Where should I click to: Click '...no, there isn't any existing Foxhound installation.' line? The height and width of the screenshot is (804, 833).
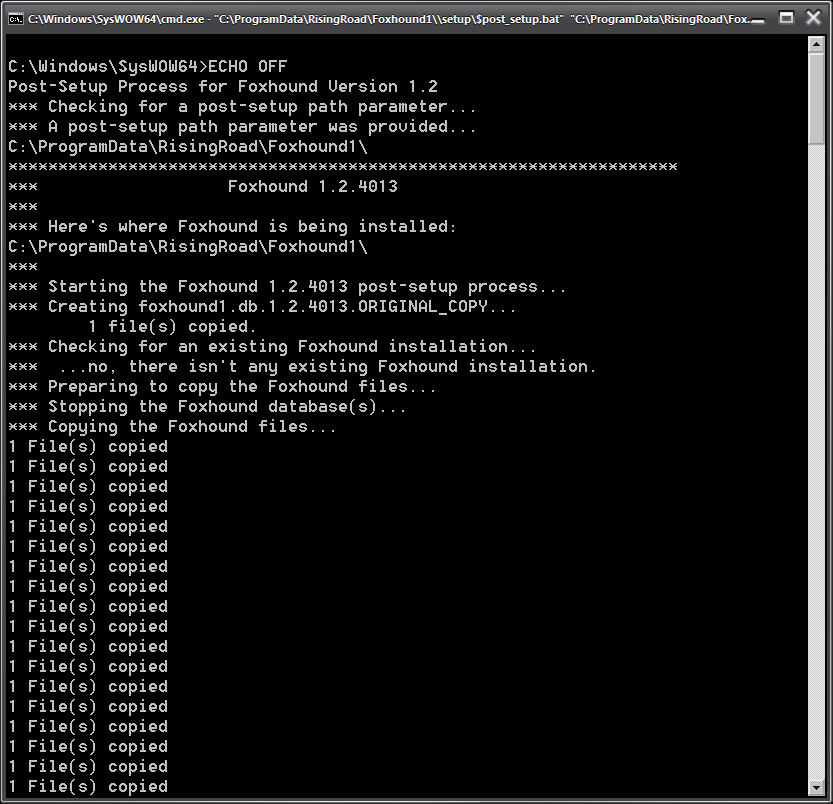coord(302,367)
